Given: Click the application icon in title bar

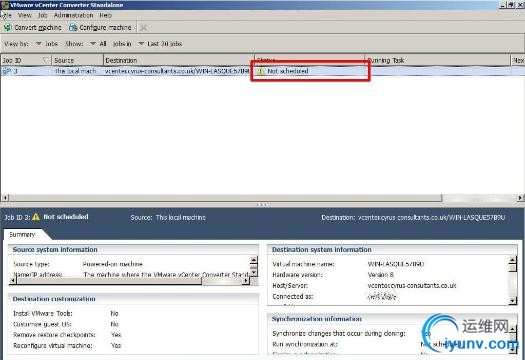Looking at the screenshot, I should 4,5.
